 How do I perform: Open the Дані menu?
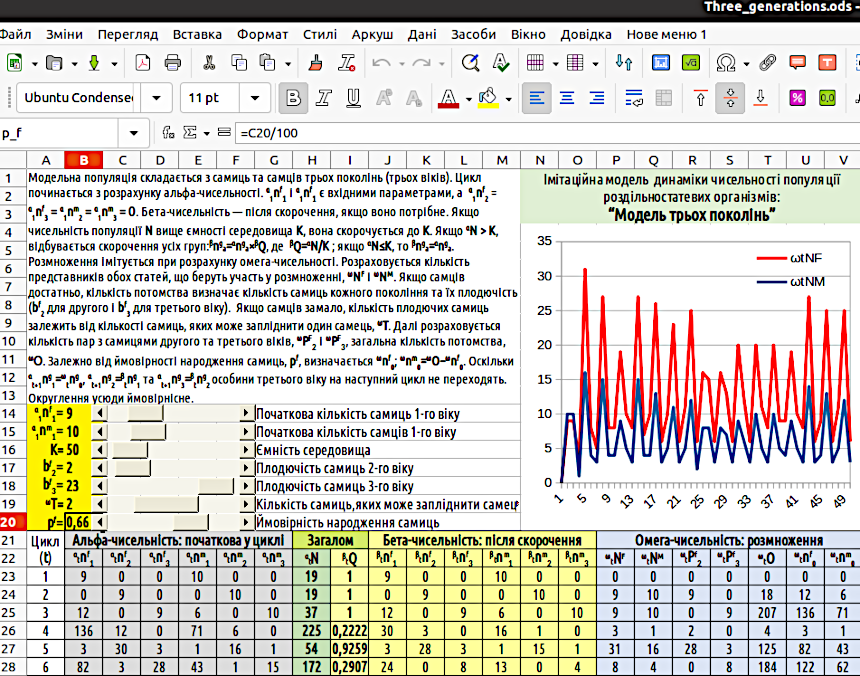423,34
